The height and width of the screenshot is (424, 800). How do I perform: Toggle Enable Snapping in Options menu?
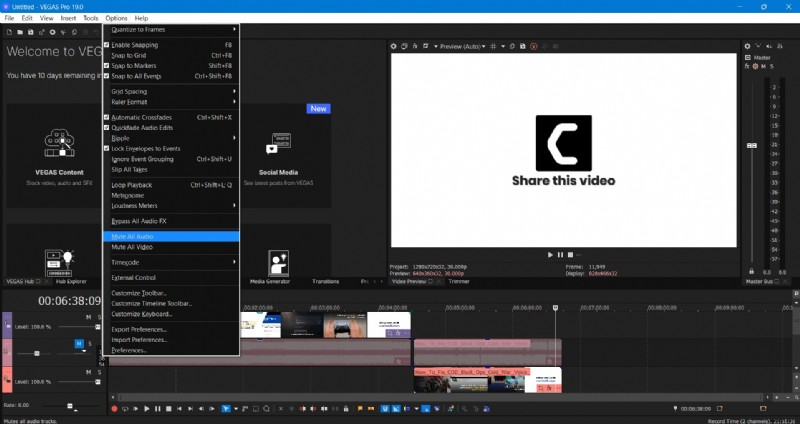click(171, 45)
